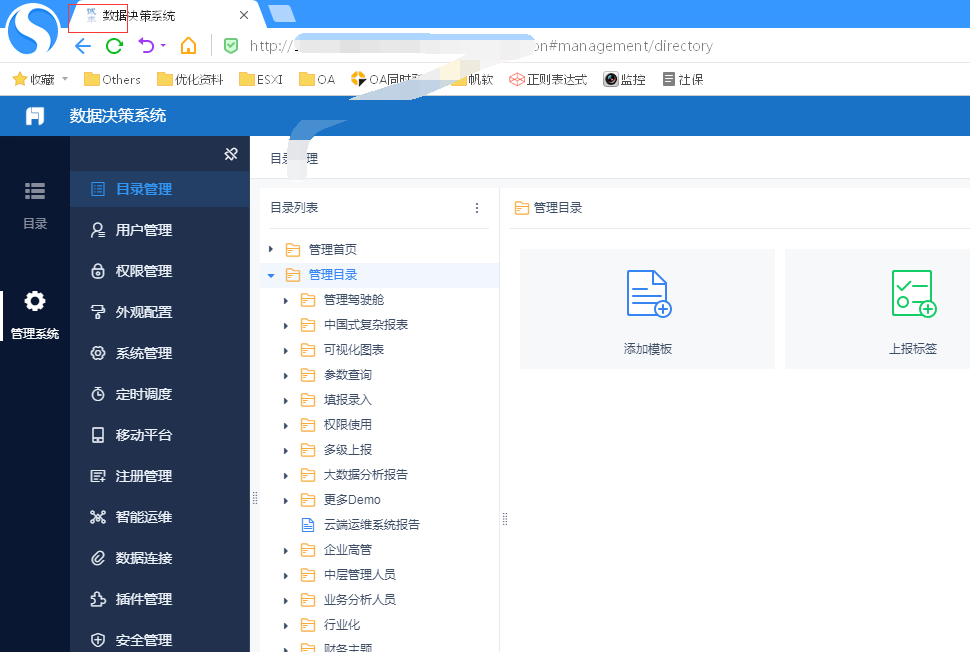Expand the 可视化图表 folder arrow
This screenshot has height=652, width=970.
click(286, 351)
